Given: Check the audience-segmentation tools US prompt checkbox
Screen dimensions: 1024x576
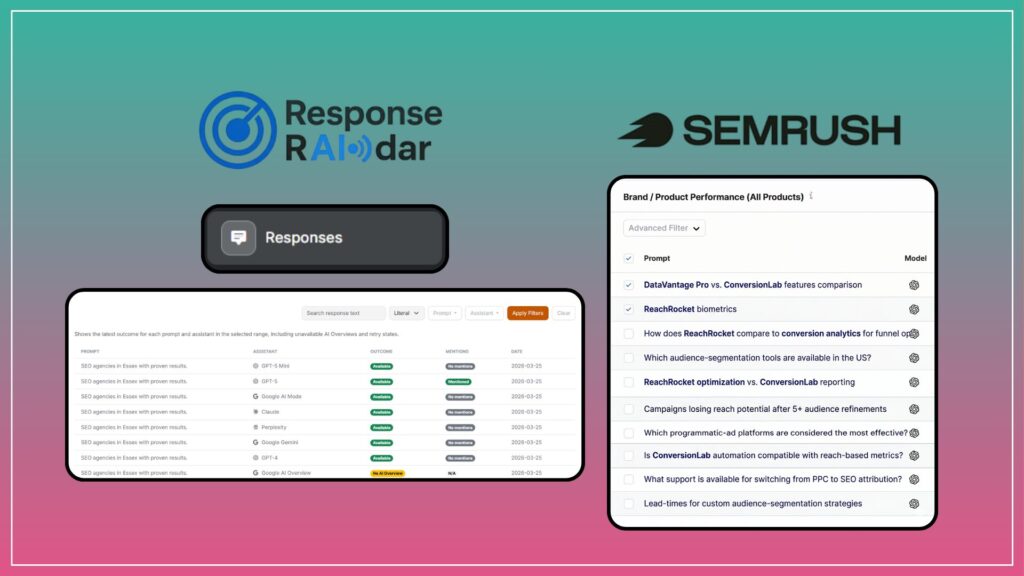Looking at the screenshot, I should pyautogui.click(x=628, y=358).
